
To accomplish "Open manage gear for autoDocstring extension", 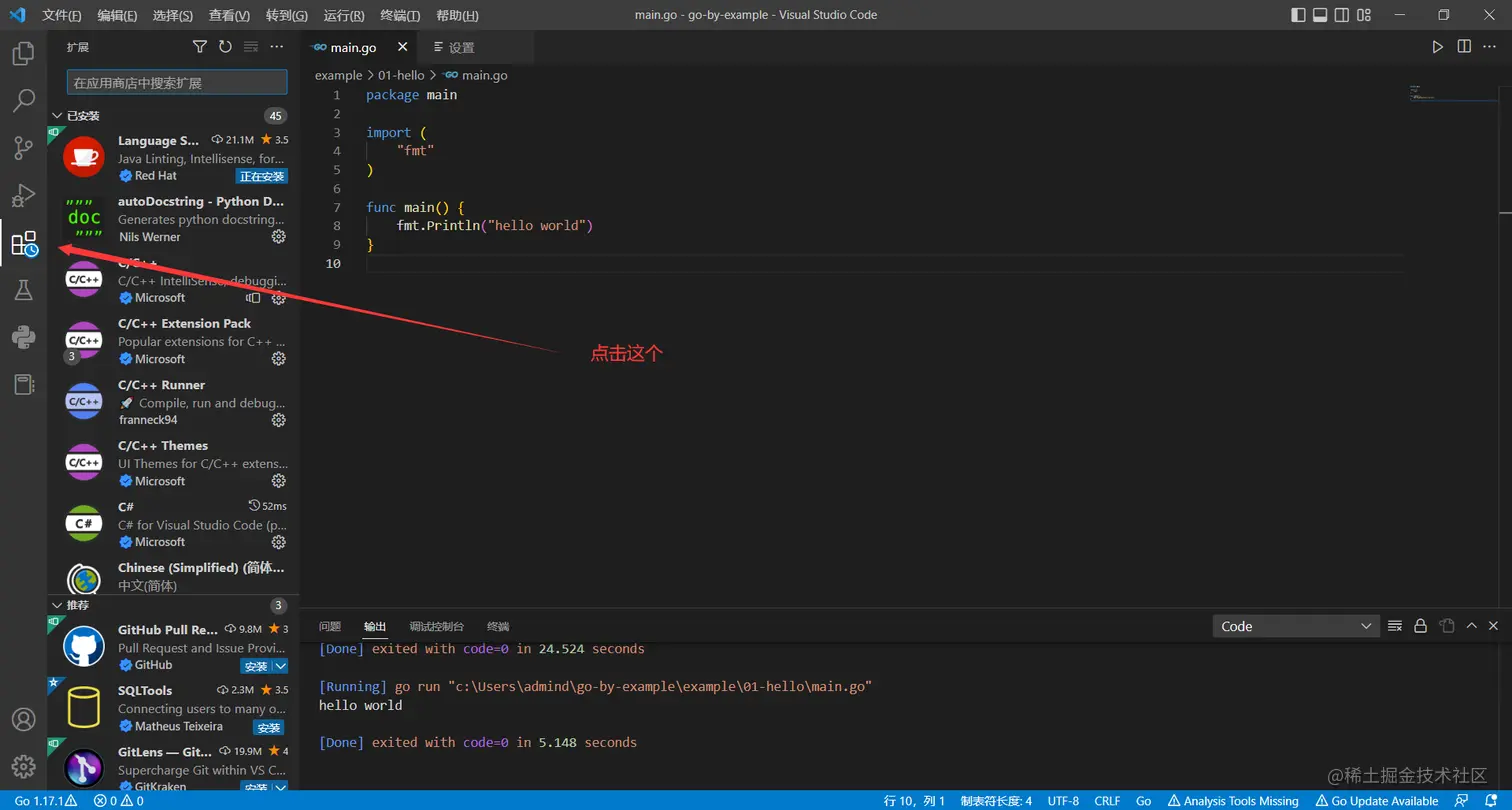I will tap(279, 237).
